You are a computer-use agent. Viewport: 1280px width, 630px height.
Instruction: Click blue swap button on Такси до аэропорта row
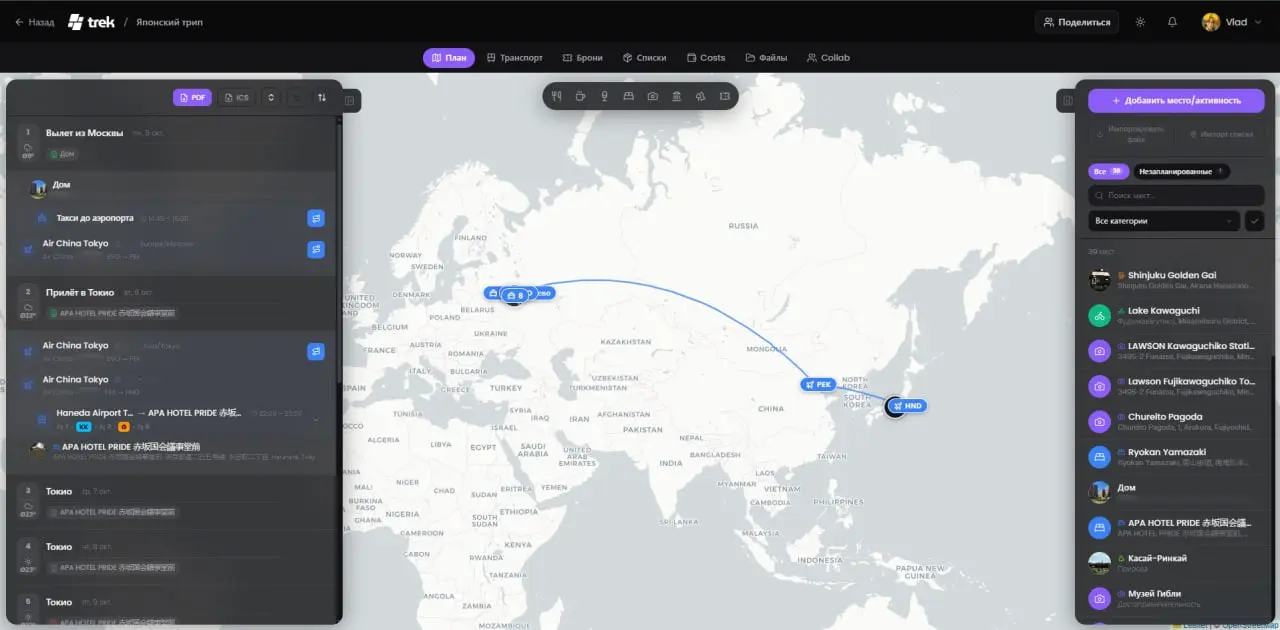(316, 218)
